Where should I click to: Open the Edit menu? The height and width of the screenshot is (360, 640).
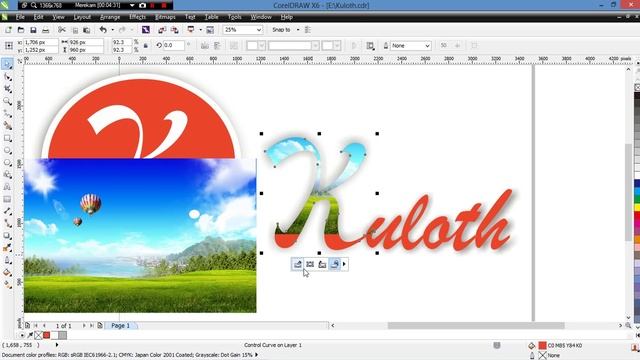38,17
